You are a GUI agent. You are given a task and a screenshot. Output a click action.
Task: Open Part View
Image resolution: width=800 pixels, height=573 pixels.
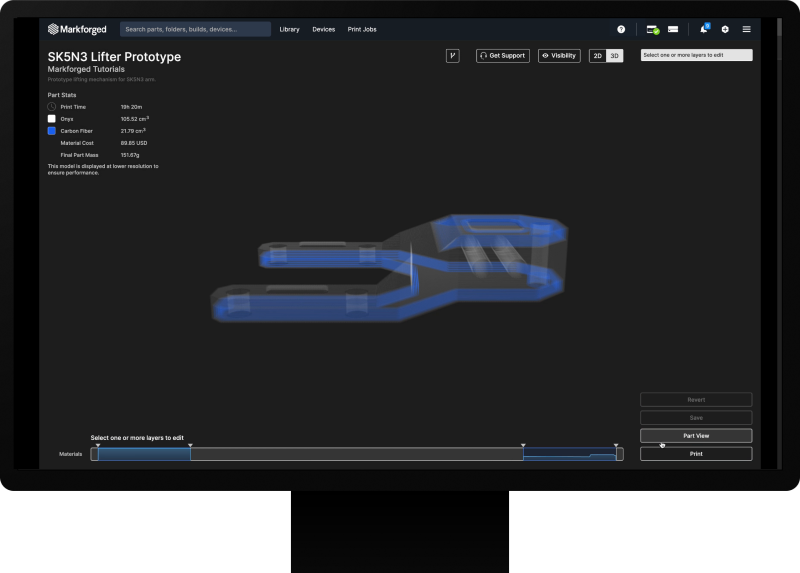click(696, 436)
